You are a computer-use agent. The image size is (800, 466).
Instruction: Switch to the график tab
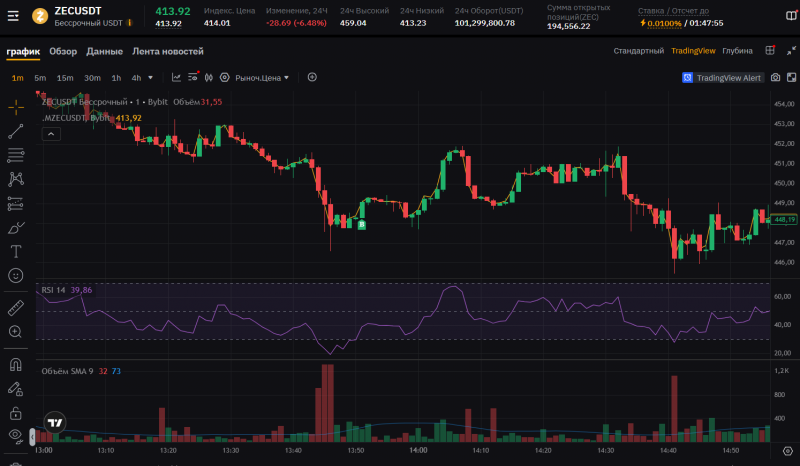pos(23,52)
